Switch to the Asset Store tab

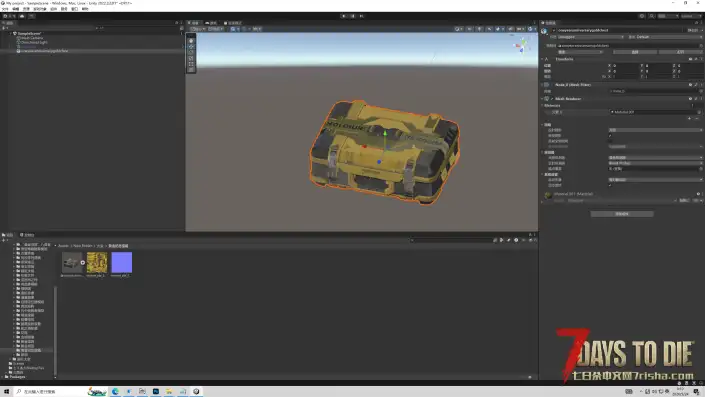click(233, 23)
